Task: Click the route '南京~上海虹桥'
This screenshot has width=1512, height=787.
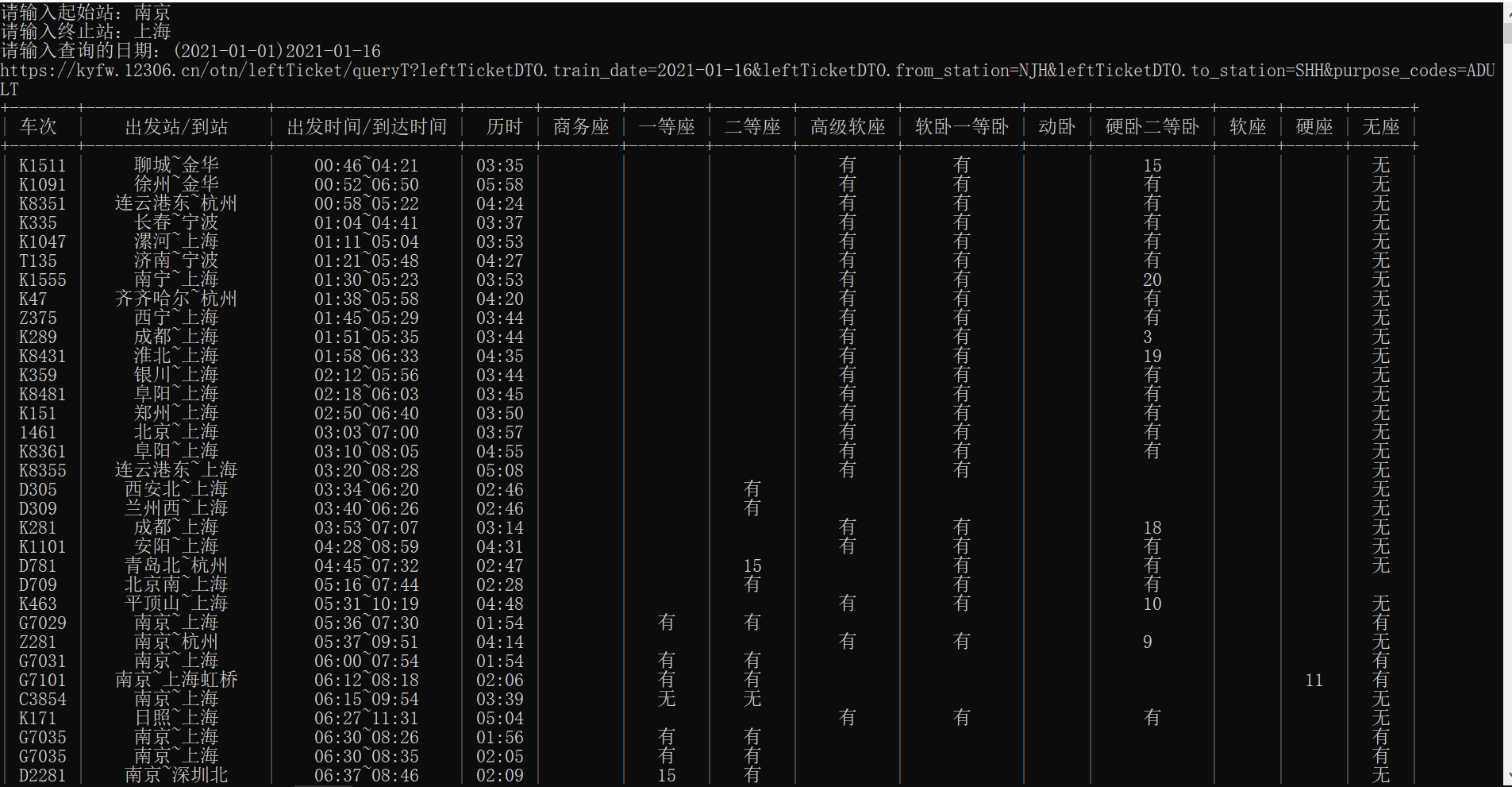Action: 176,680
